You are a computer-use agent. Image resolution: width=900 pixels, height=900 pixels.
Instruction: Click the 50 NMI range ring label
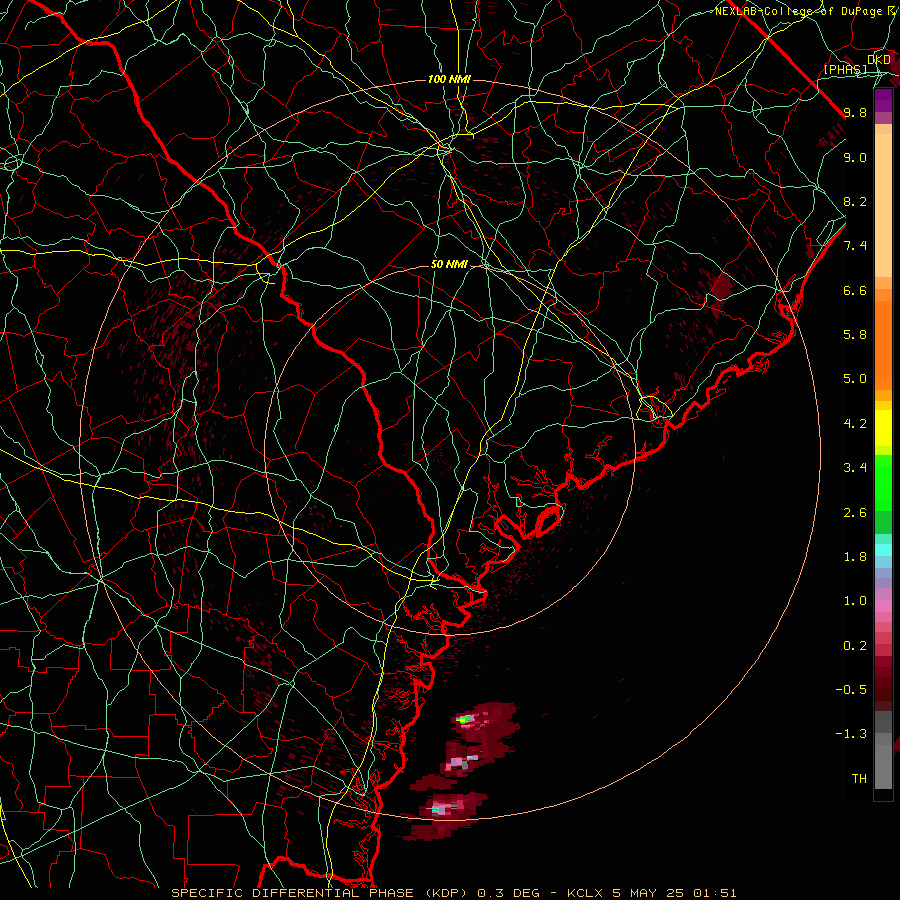coord(449,265)
